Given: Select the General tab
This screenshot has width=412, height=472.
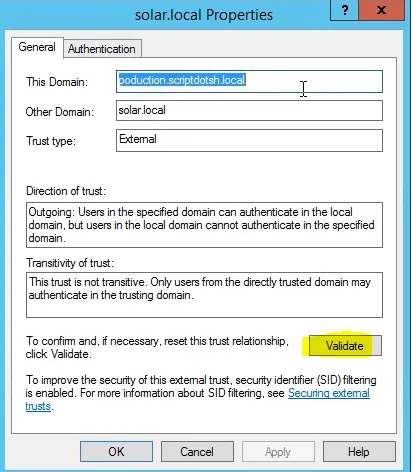Looking at the screenshot, I should 37,47.
